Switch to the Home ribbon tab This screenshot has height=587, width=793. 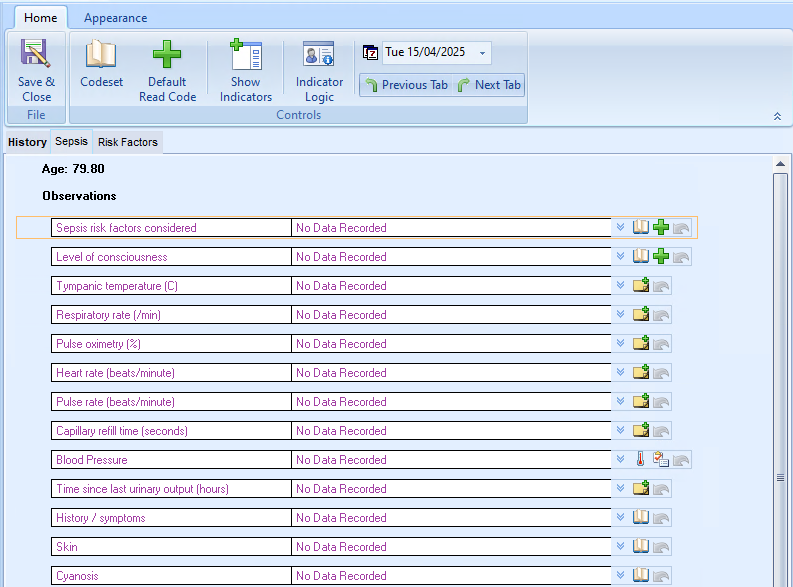[x=40, y=18]
